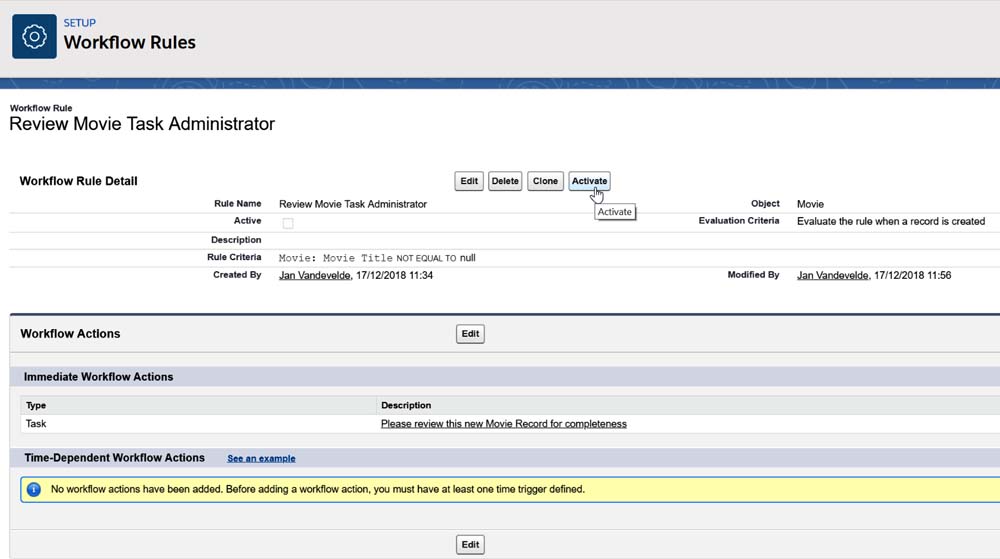Click Edit beside Workflow Actions heading
1000x559 pixels.
click(470, 334)
